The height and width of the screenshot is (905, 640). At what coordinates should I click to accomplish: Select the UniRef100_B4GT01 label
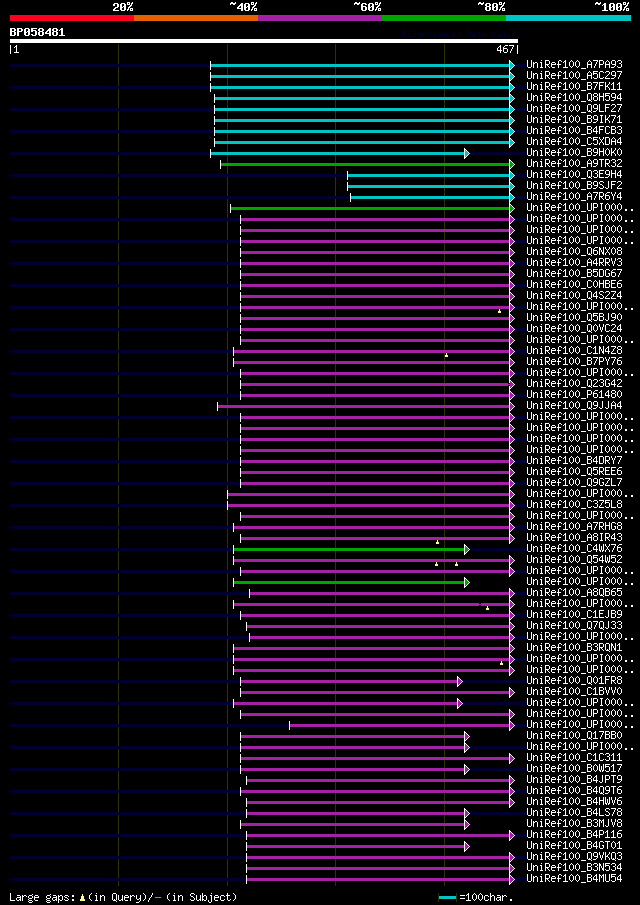574,844
